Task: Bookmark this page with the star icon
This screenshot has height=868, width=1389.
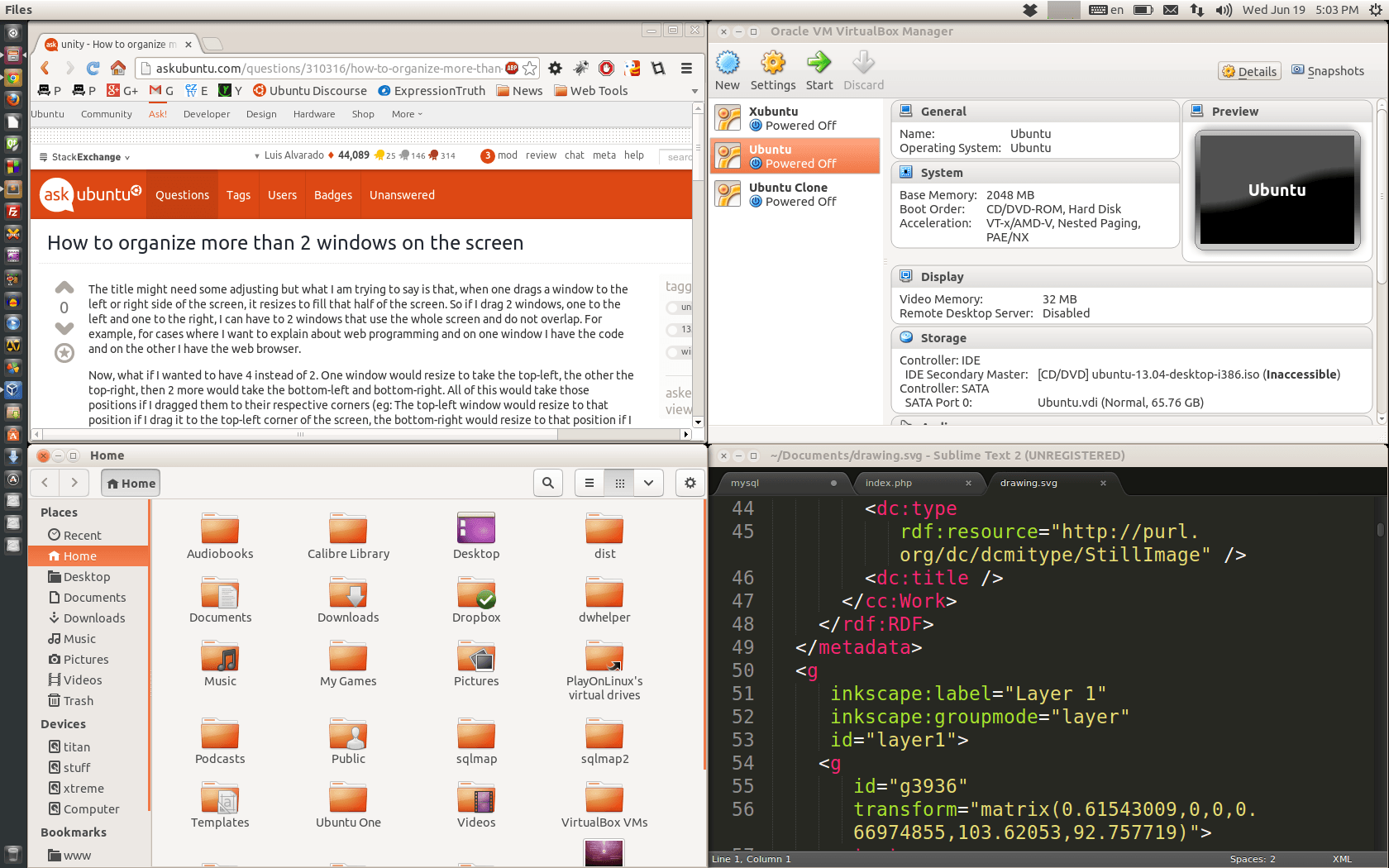Action: (x=530, y=68)
